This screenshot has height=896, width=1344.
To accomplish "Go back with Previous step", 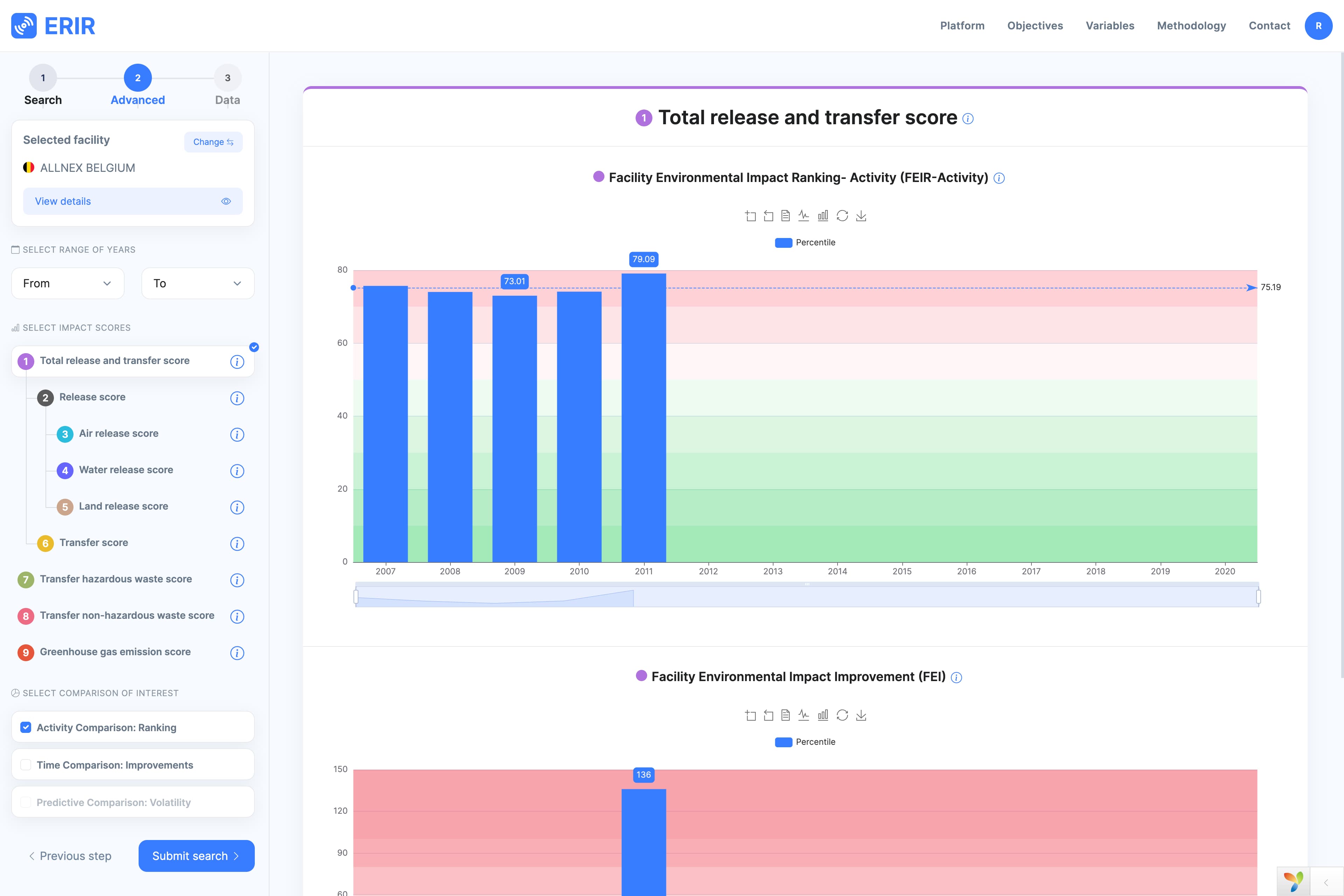I will tap(70, 856).
